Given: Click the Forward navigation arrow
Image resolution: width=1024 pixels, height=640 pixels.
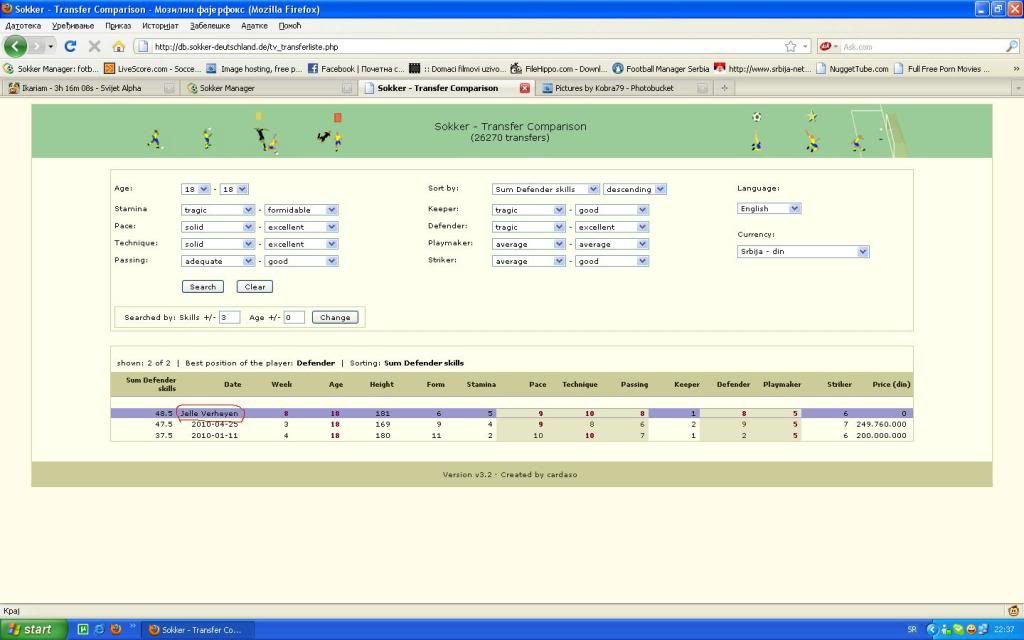Looking at the screenshot, I should (x=37, y=46).
